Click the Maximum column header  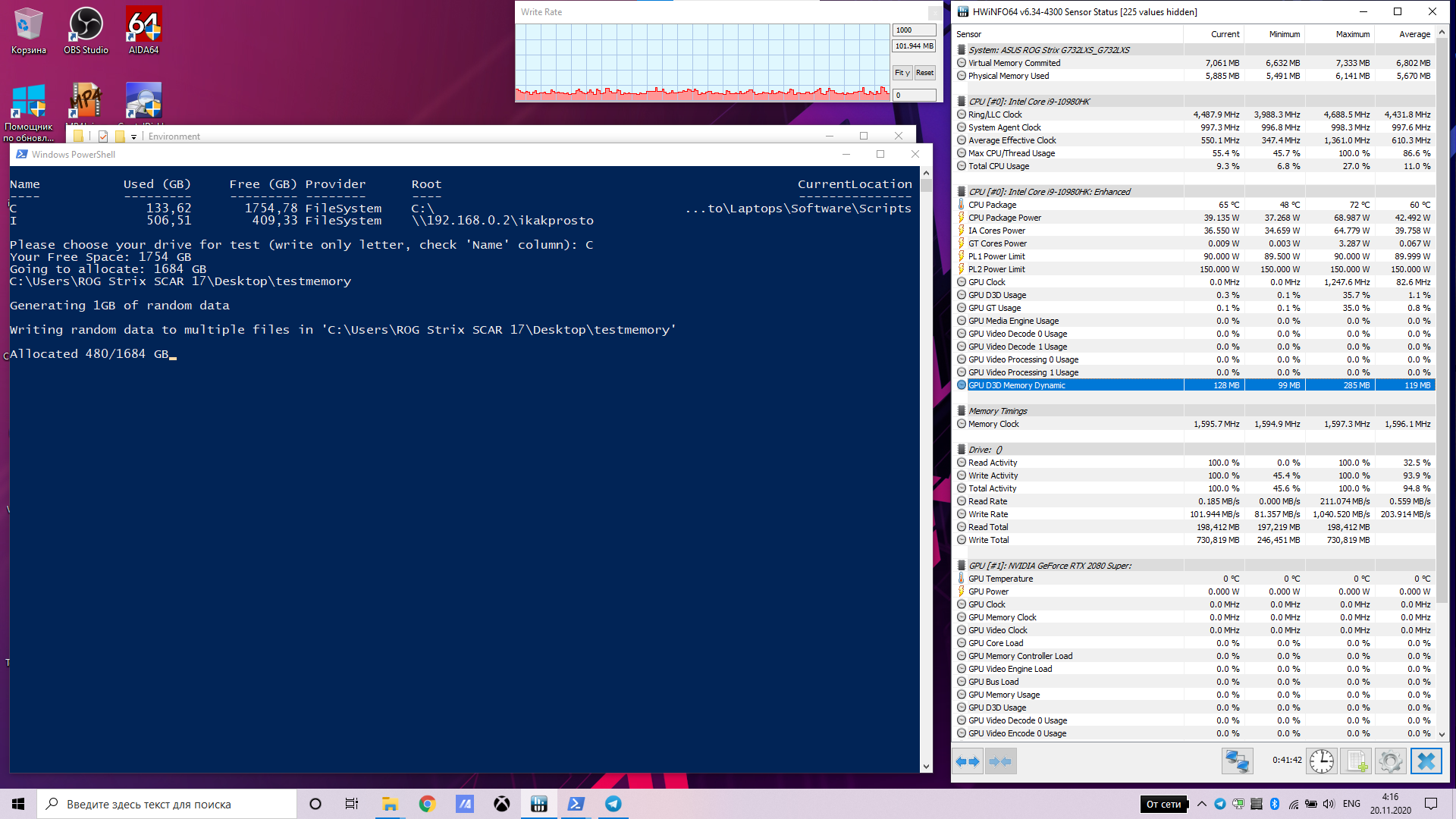(x=1339, y=34)
